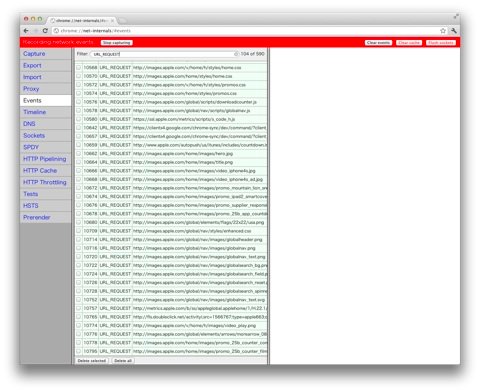This screenshot has height=392, width=480.
Task: Click the address bar URL
Action: [x=96, y=31]
